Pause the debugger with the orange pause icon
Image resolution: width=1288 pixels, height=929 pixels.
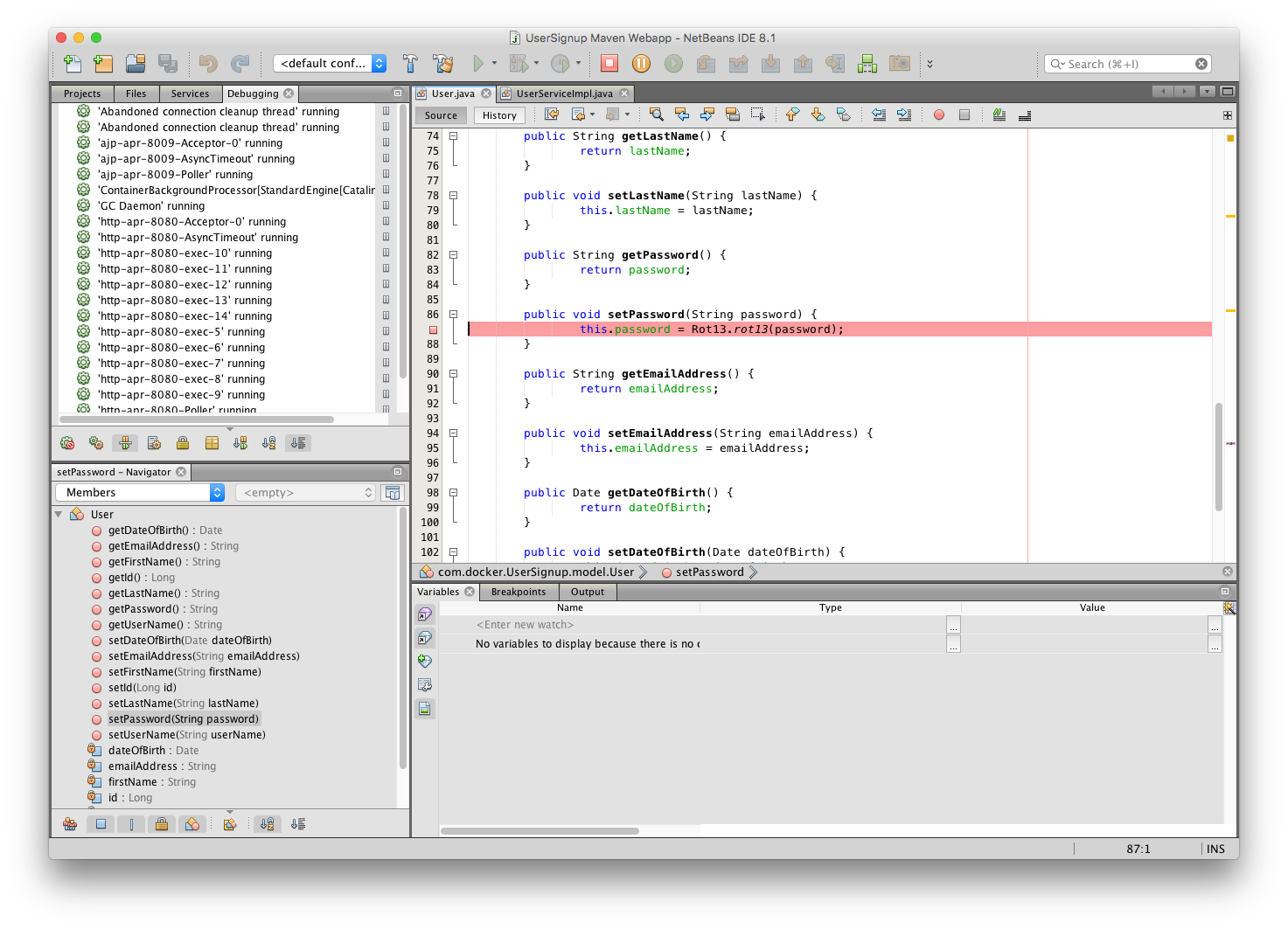click(x=641, y=63)
